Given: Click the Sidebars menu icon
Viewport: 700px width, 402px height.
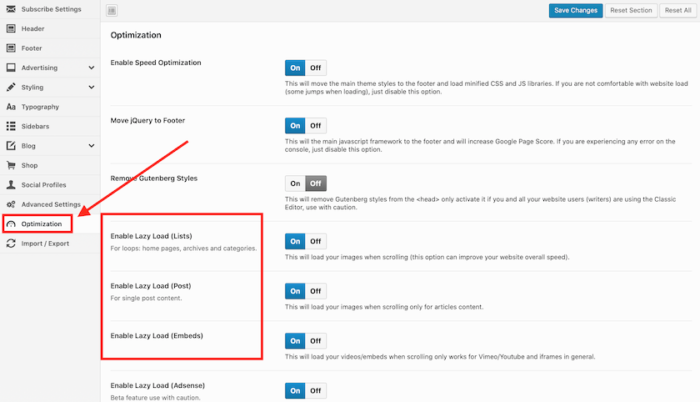Looking at the screenshot, I should coord(11,126).
